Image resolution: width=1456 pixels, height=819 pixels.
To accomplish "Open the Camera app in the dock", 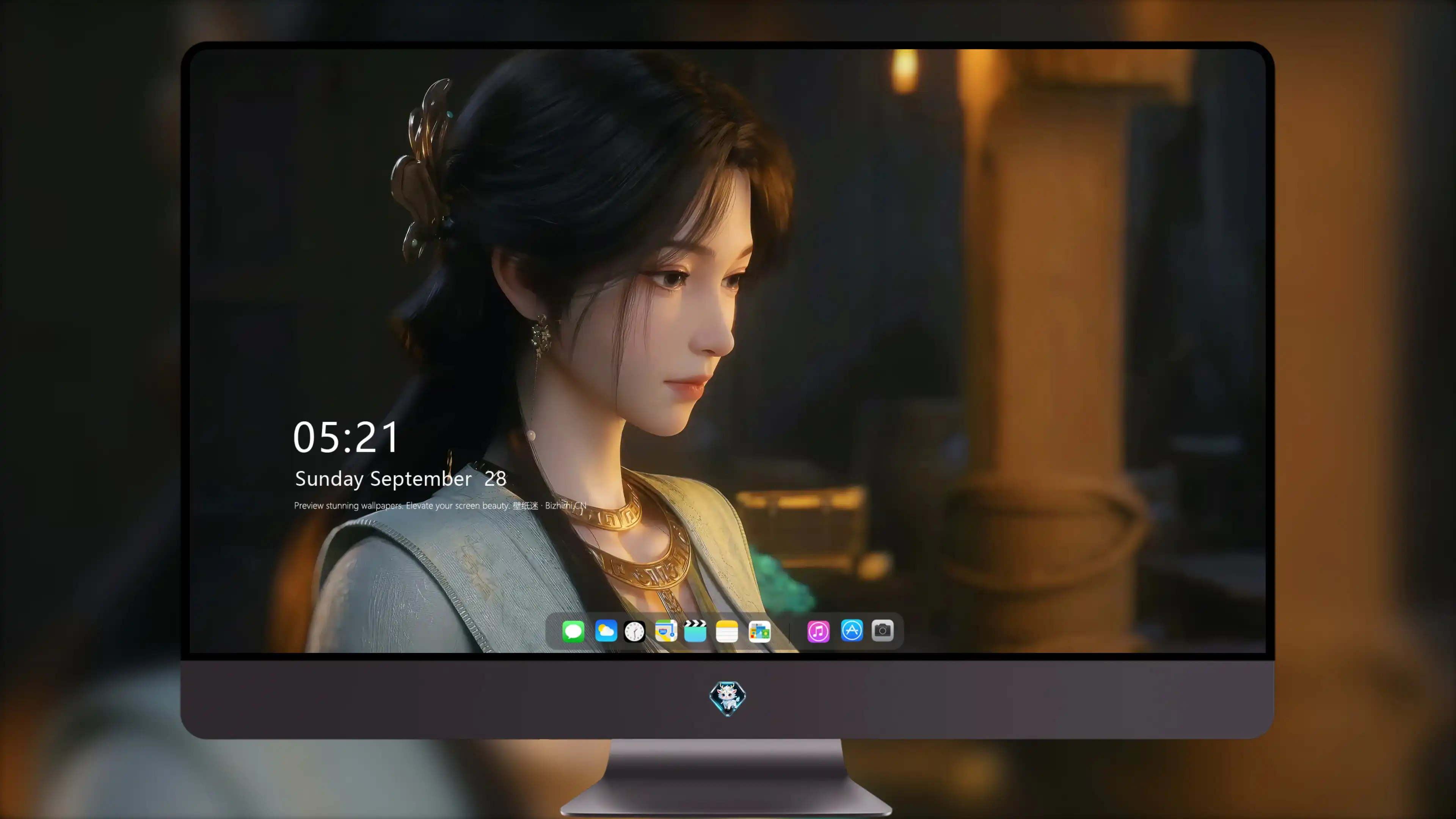I will tap(882, 630).
